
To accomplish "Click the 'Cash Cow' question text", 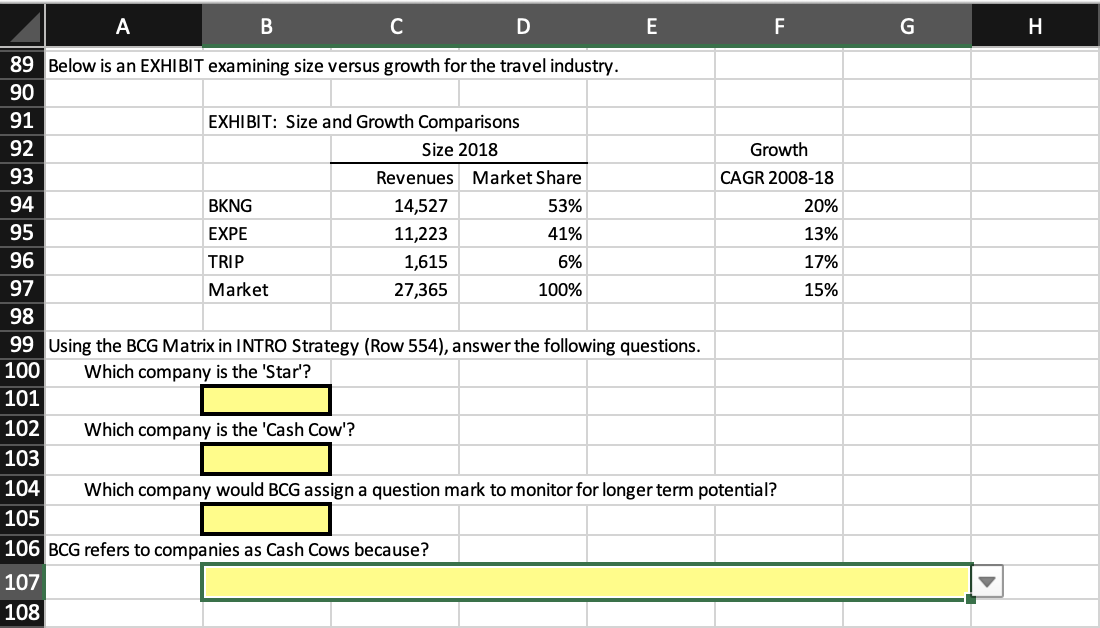I will pyautogui.click(x=220, y=429).
